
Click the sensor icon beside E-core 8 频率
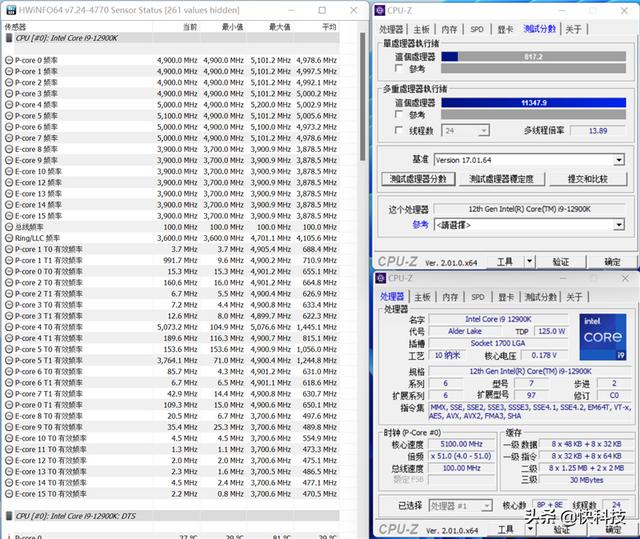[9, 149]
